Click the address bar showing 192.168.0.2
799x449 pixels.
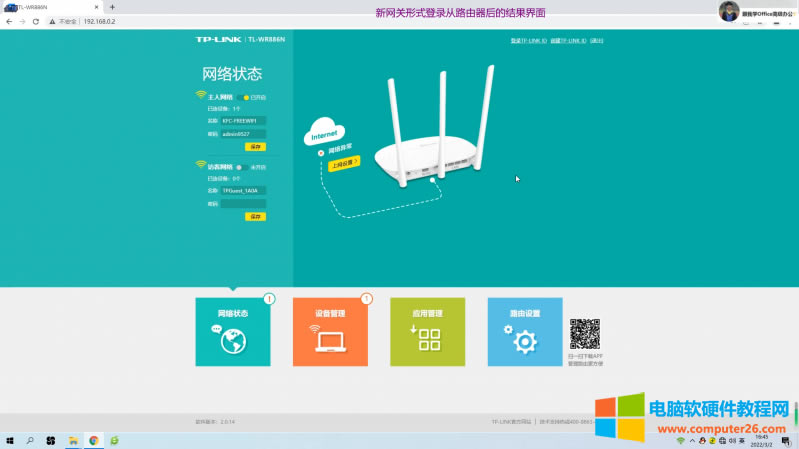coord(99,21)
